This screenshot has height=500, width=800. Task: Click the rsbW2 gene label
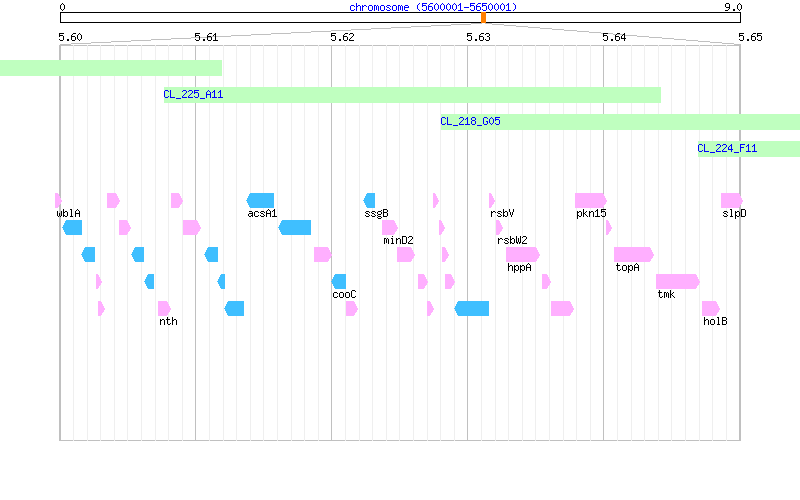click(512, 240)
